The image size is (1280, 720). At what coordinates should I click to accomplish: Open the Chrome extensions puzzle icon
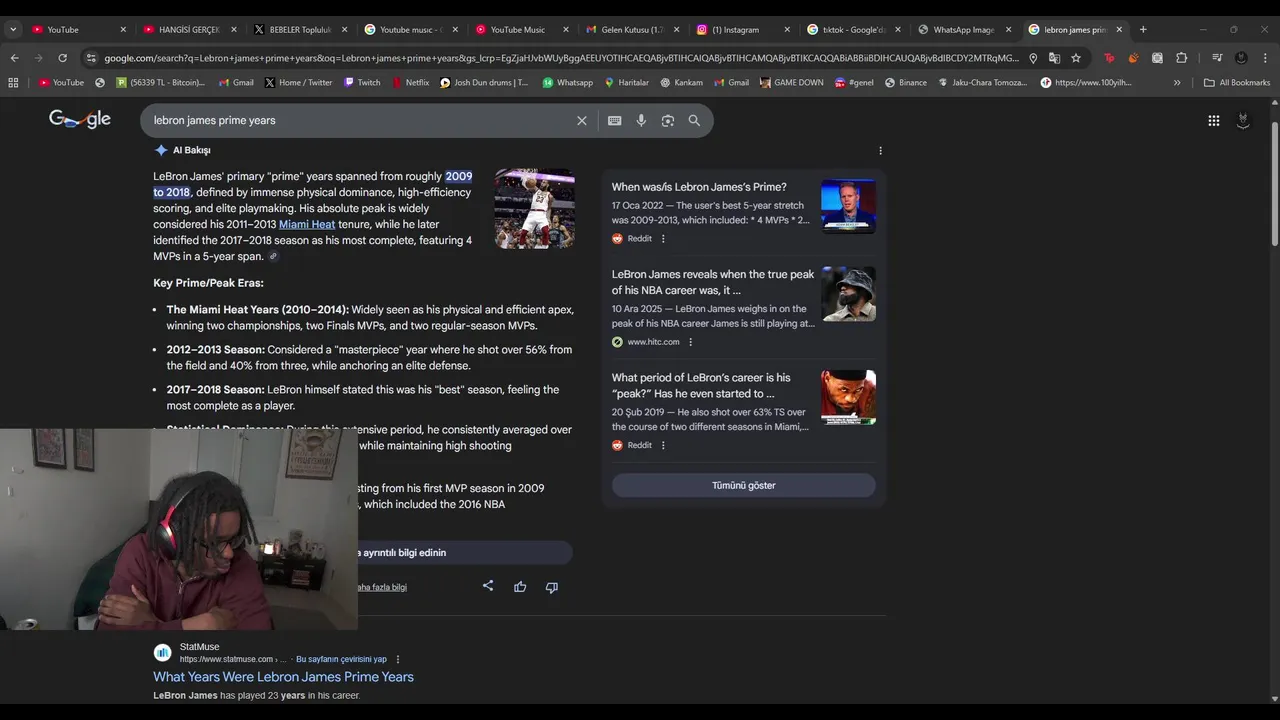coord(1181,58)
